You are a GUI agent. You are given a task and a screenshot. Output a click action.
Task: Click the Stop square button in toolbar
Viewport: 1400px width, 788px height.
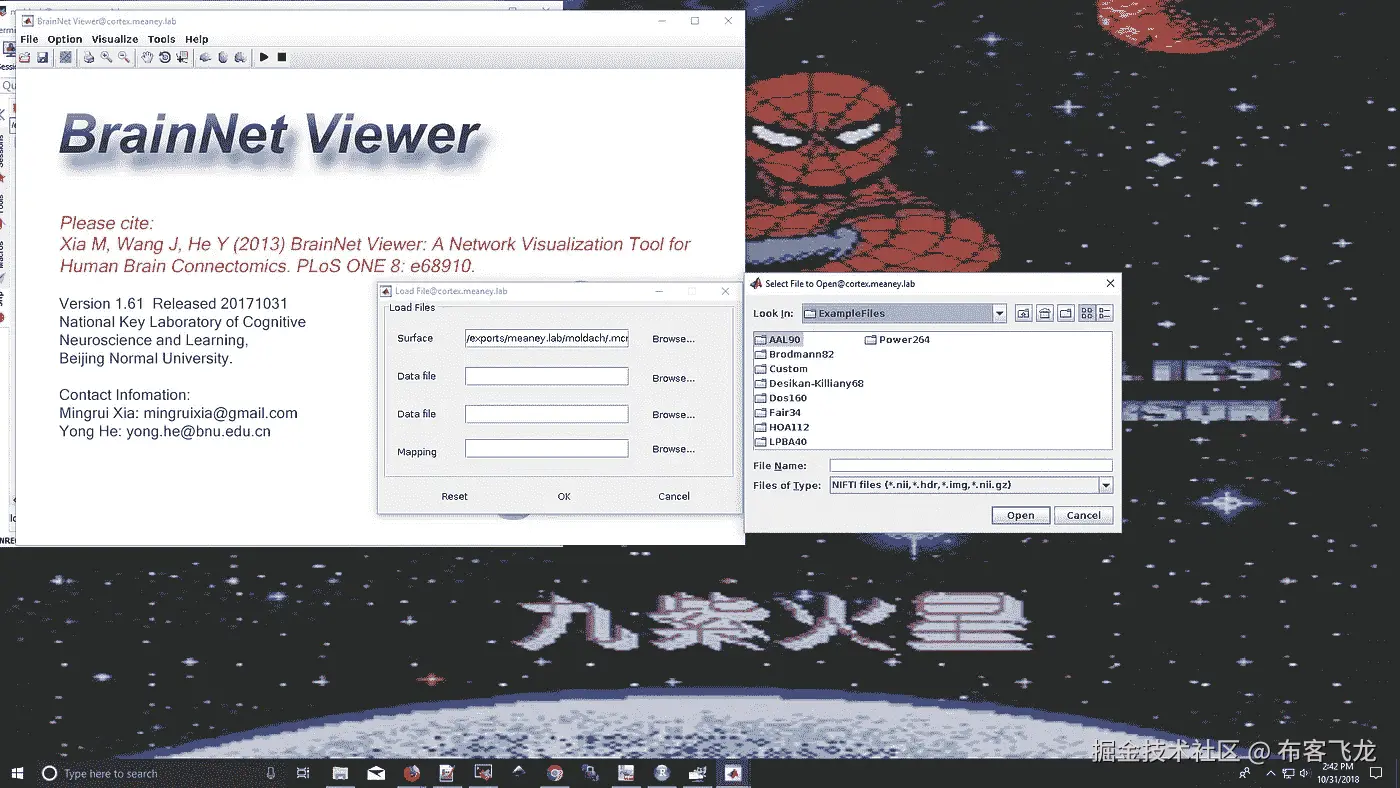282,58
